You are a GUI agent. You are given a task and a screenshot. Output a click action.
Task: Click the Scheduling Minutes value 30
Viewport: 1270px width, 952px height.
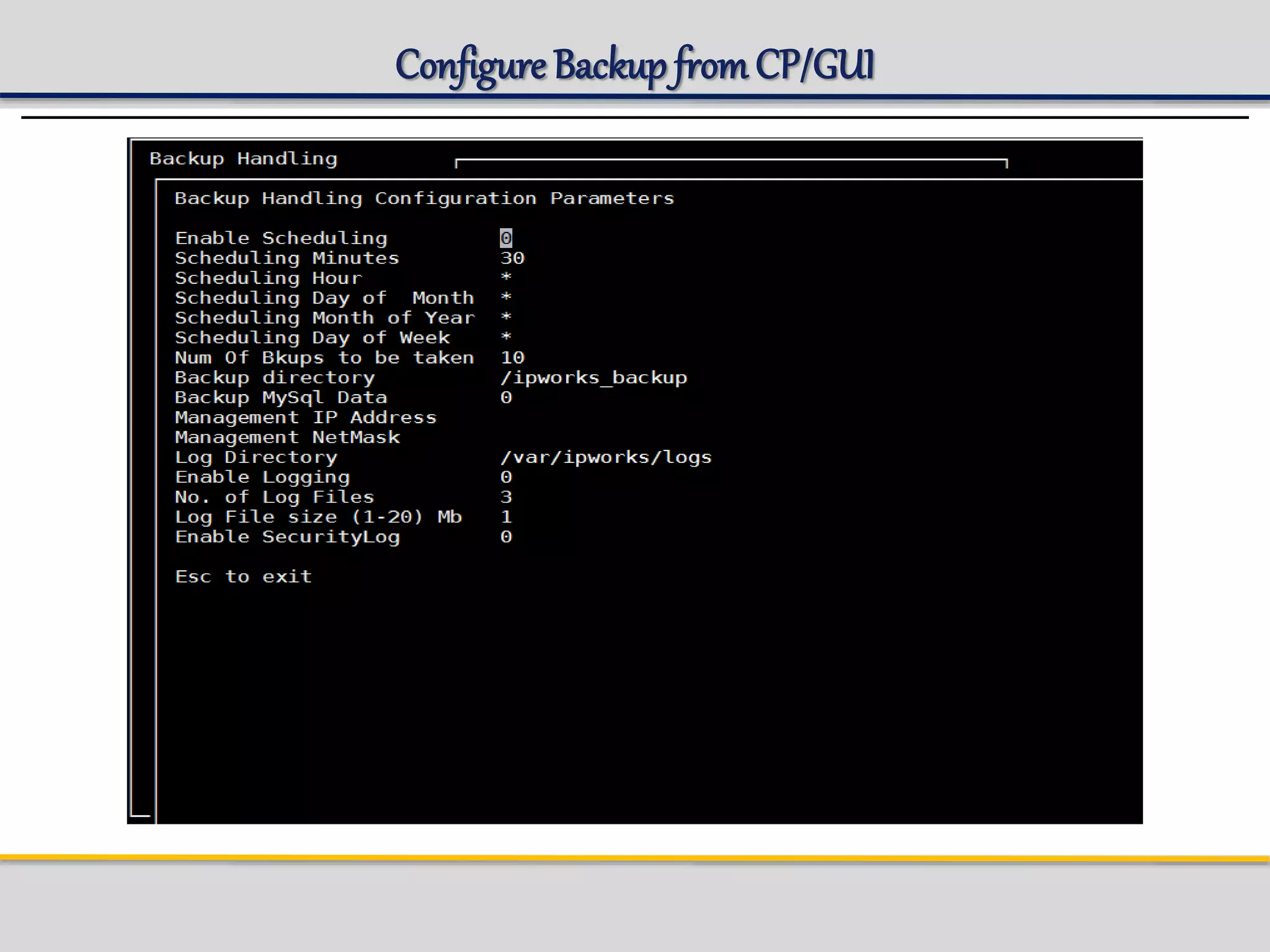pyautogui.click(x=512, y=258)
